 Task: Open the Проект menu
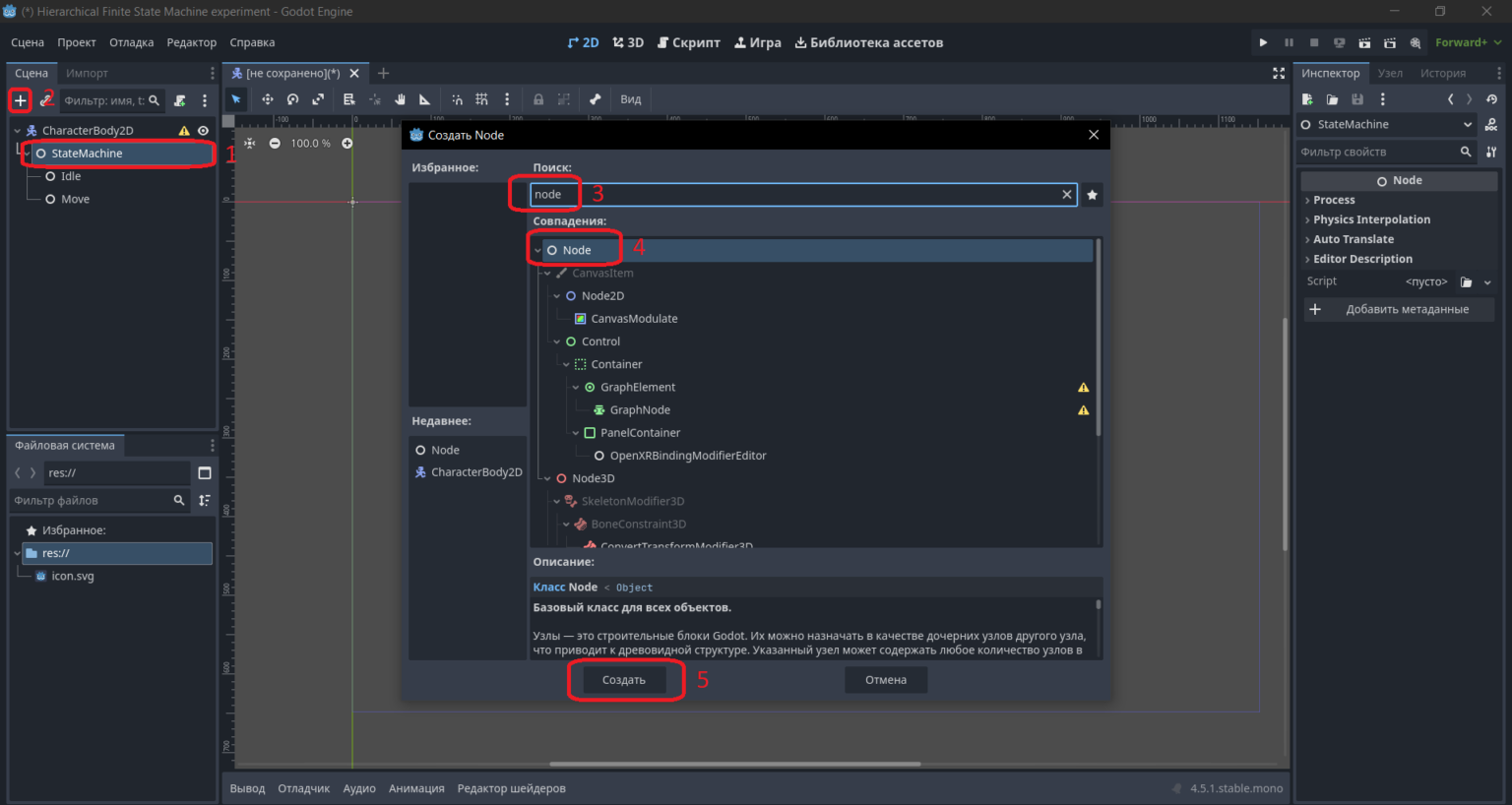pos(77,42)
